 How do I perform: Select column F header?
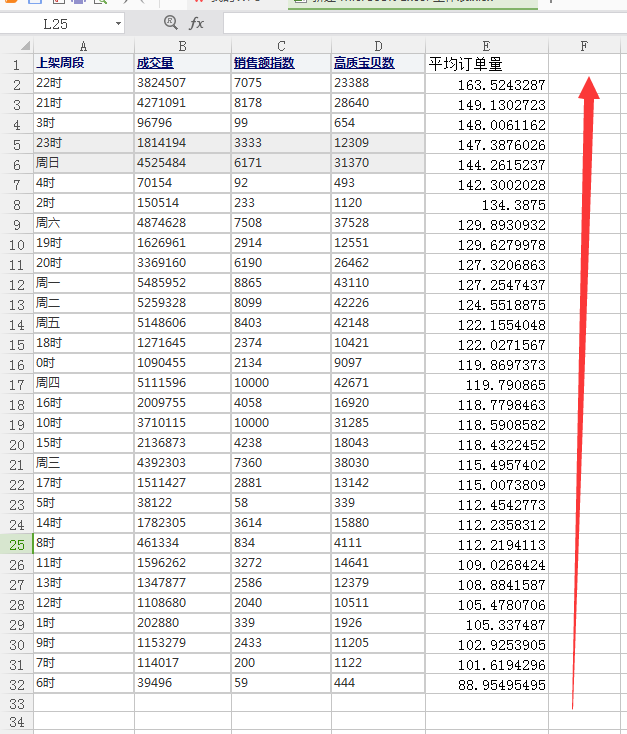584,45
